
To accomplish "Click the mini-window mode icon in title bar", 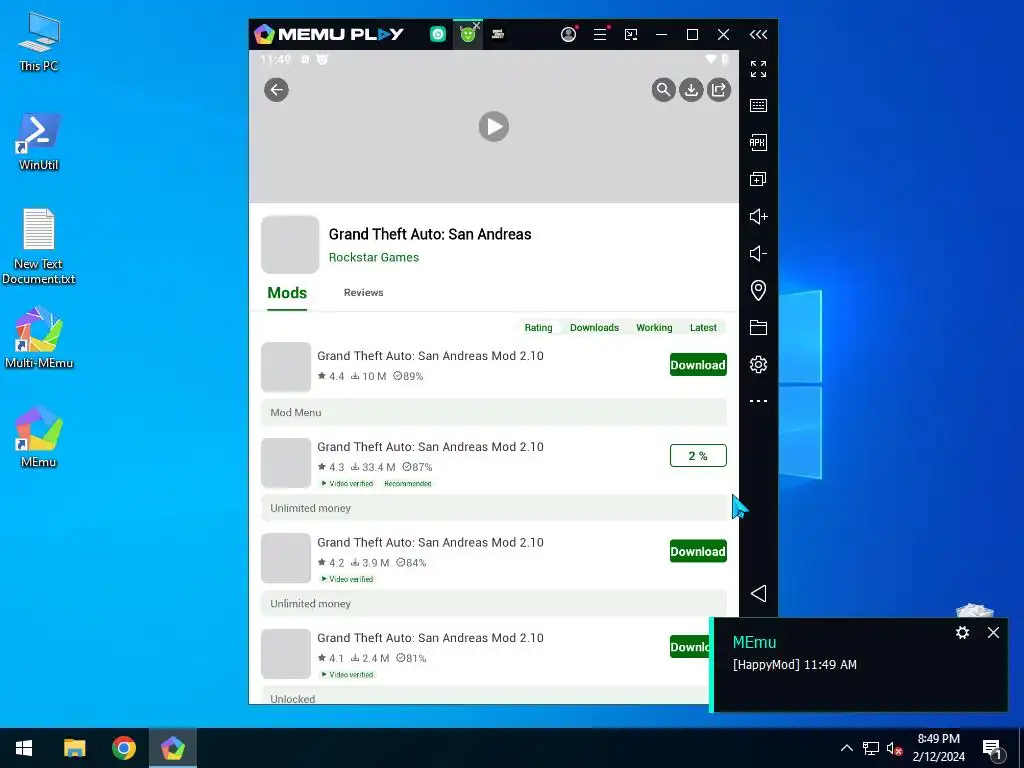I will 631,35.
